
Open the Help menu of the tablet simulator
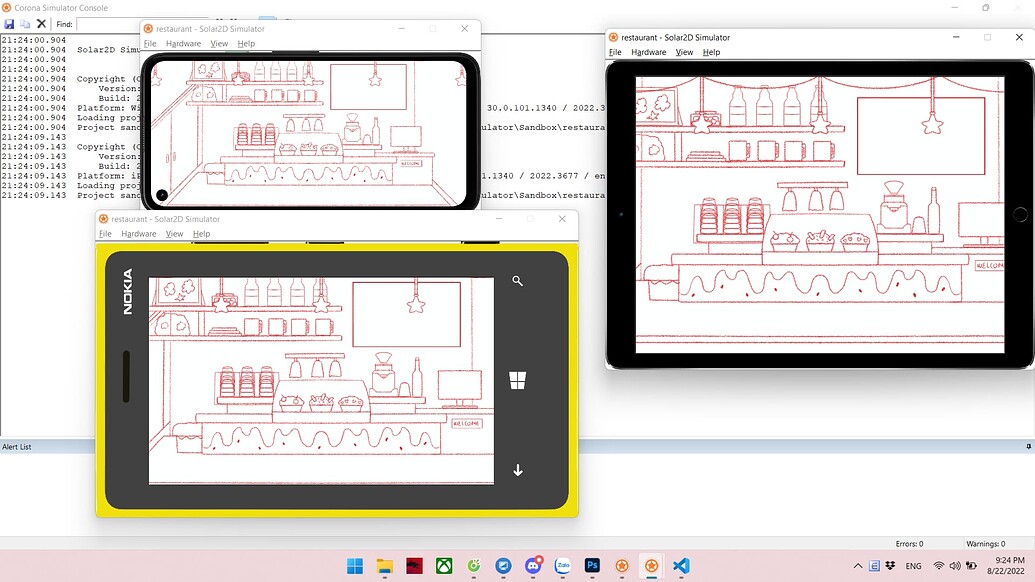point(710,52)
